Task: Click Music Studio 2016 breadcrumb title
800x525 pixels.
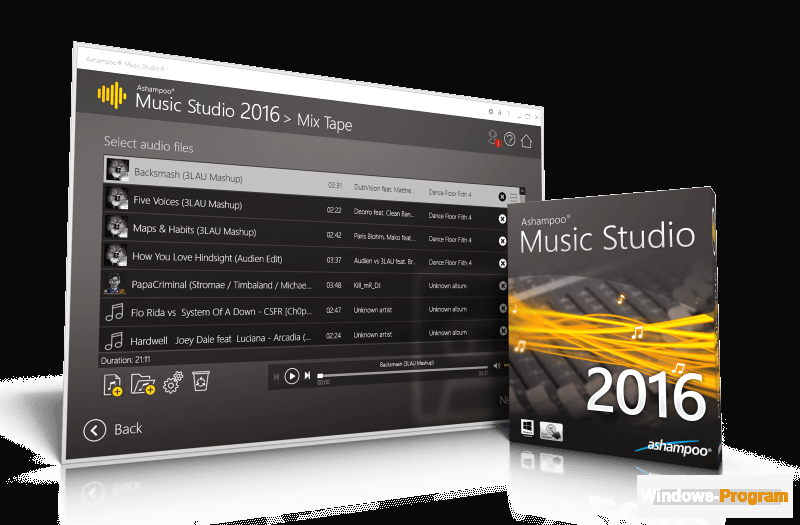Action: [208, 107]
